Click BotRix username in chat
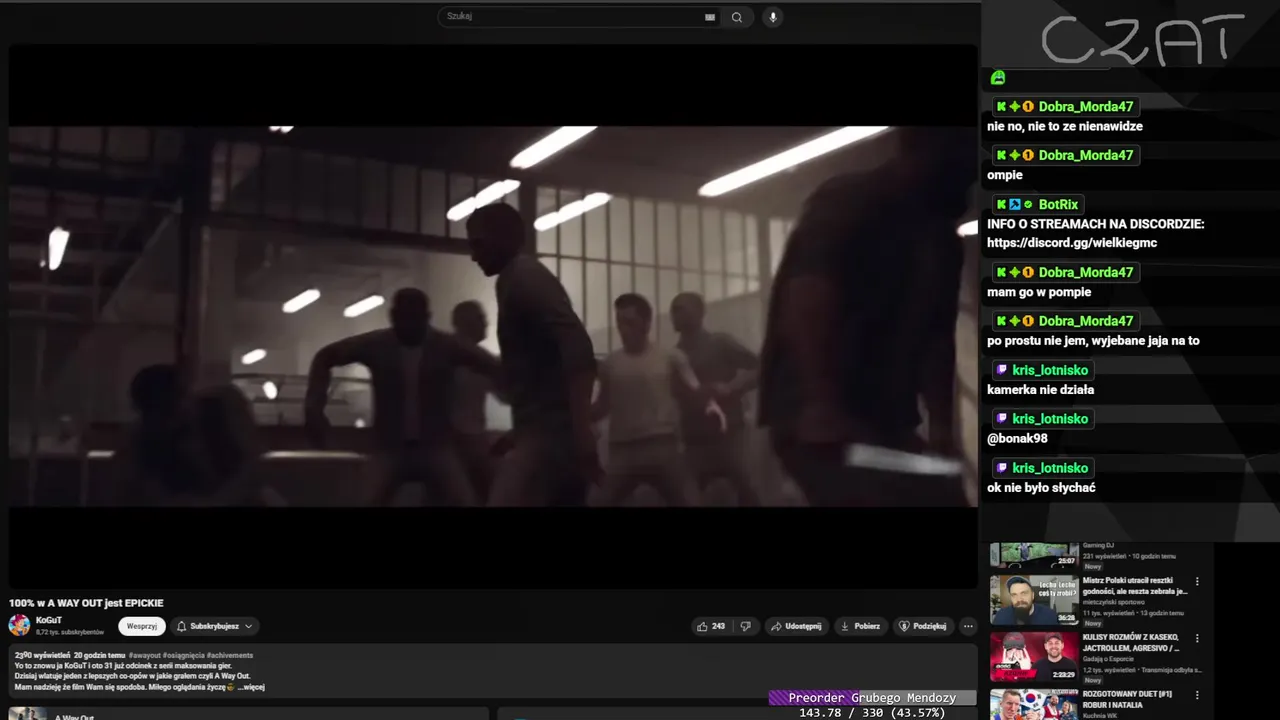The width and height of the screenshot is (1280, 720). click(x=1058, y=205)
